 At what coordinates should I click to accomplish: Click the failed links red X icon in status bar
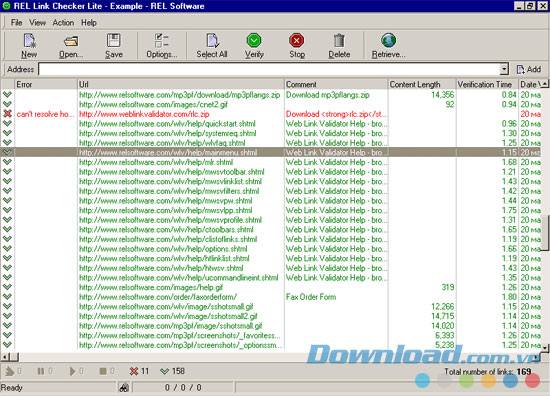point(134,371)
